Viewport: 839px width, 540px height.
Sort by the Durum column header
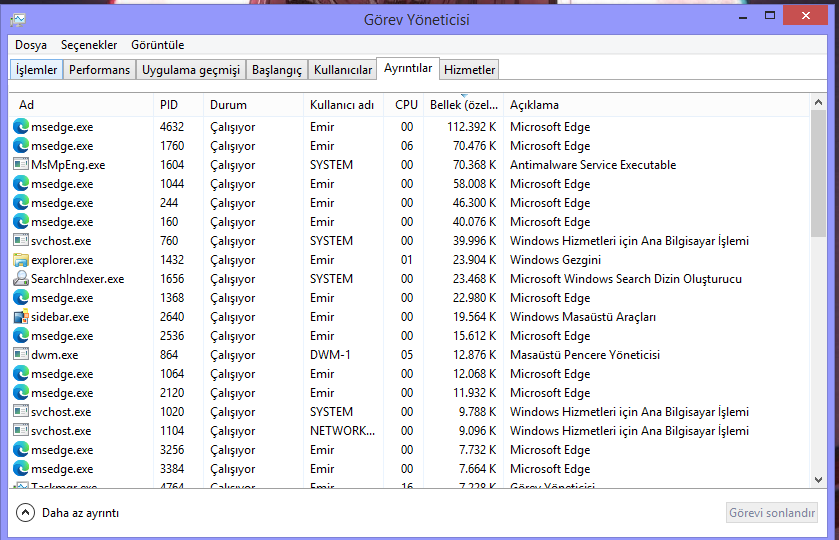pos(254,105)
